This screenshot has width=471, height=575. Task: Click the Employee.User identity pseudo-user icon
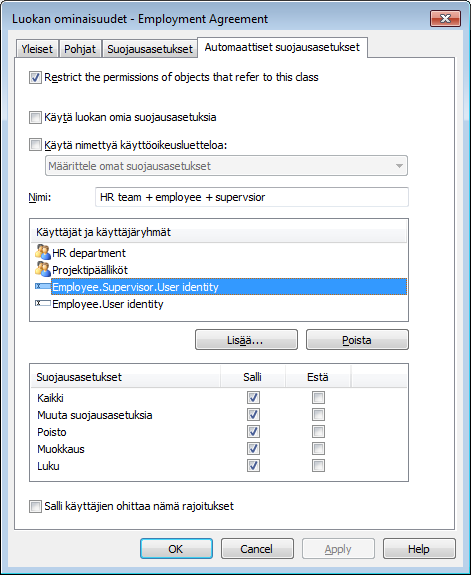(43, 303)
